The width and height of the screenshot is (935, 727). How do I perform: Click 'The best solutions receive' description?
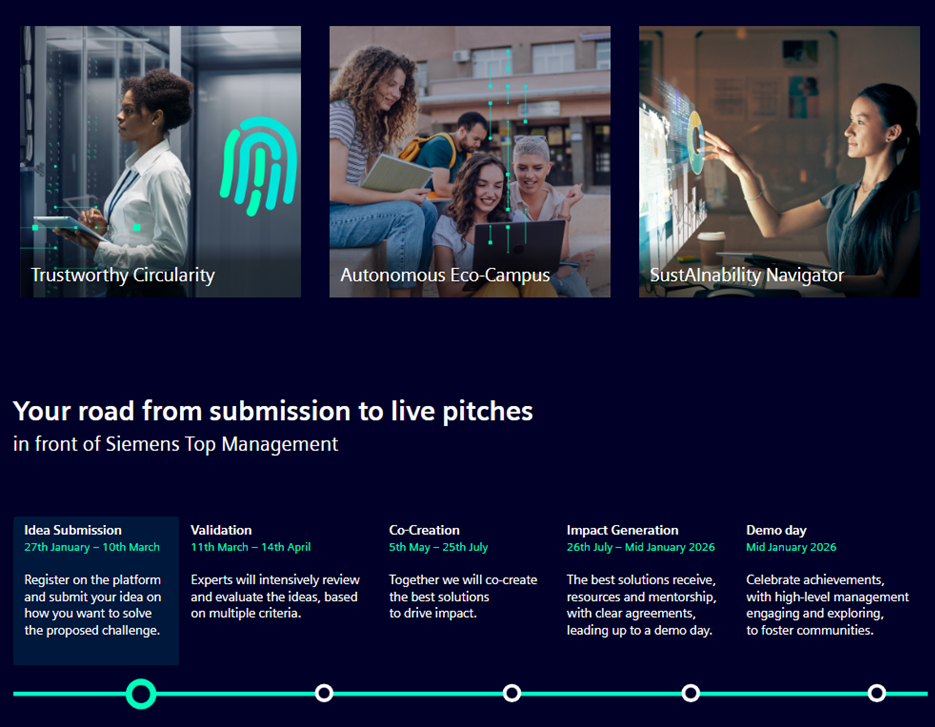click(641, 605)
